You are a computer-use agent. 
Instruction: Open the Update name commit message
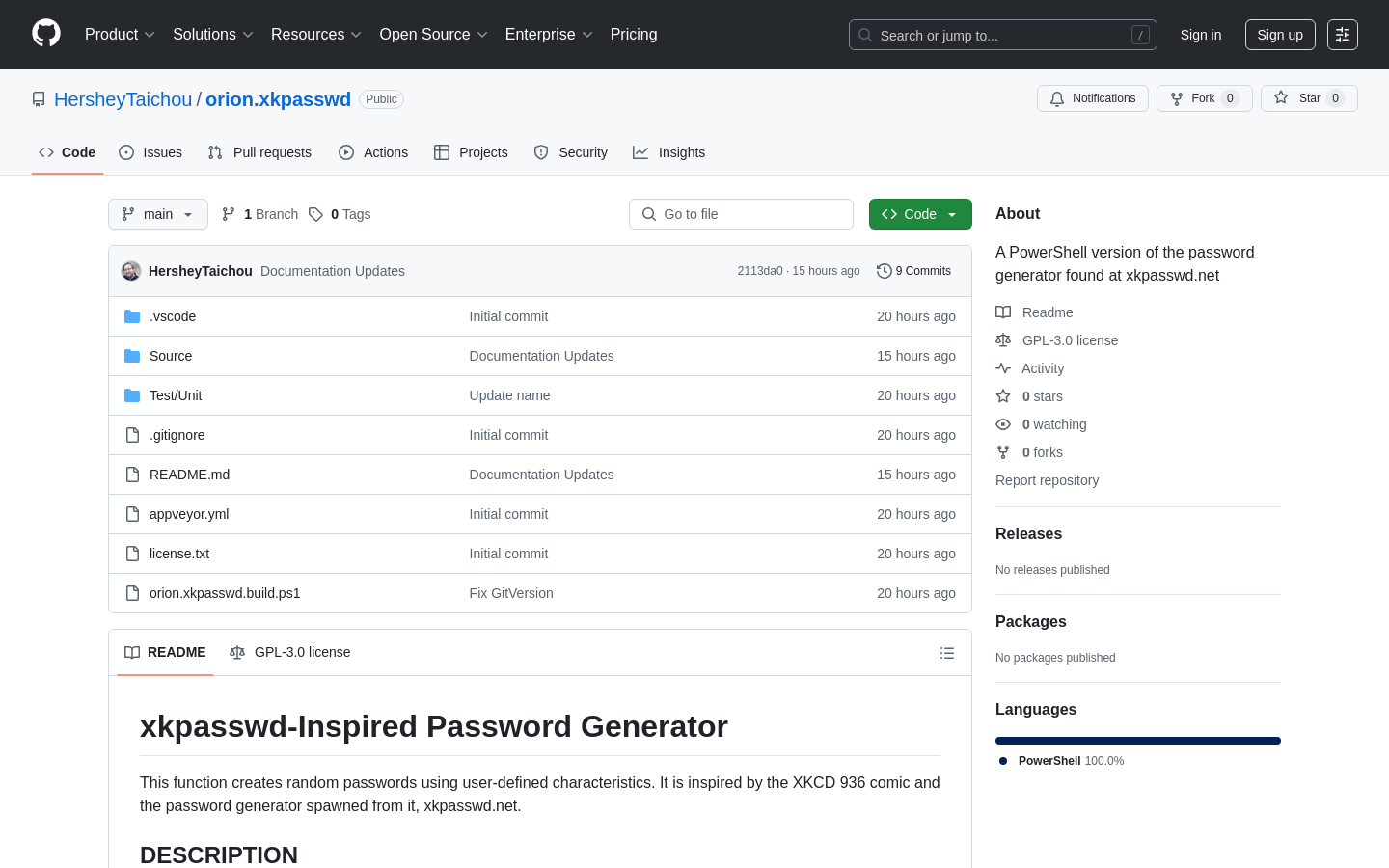point(509,395)
